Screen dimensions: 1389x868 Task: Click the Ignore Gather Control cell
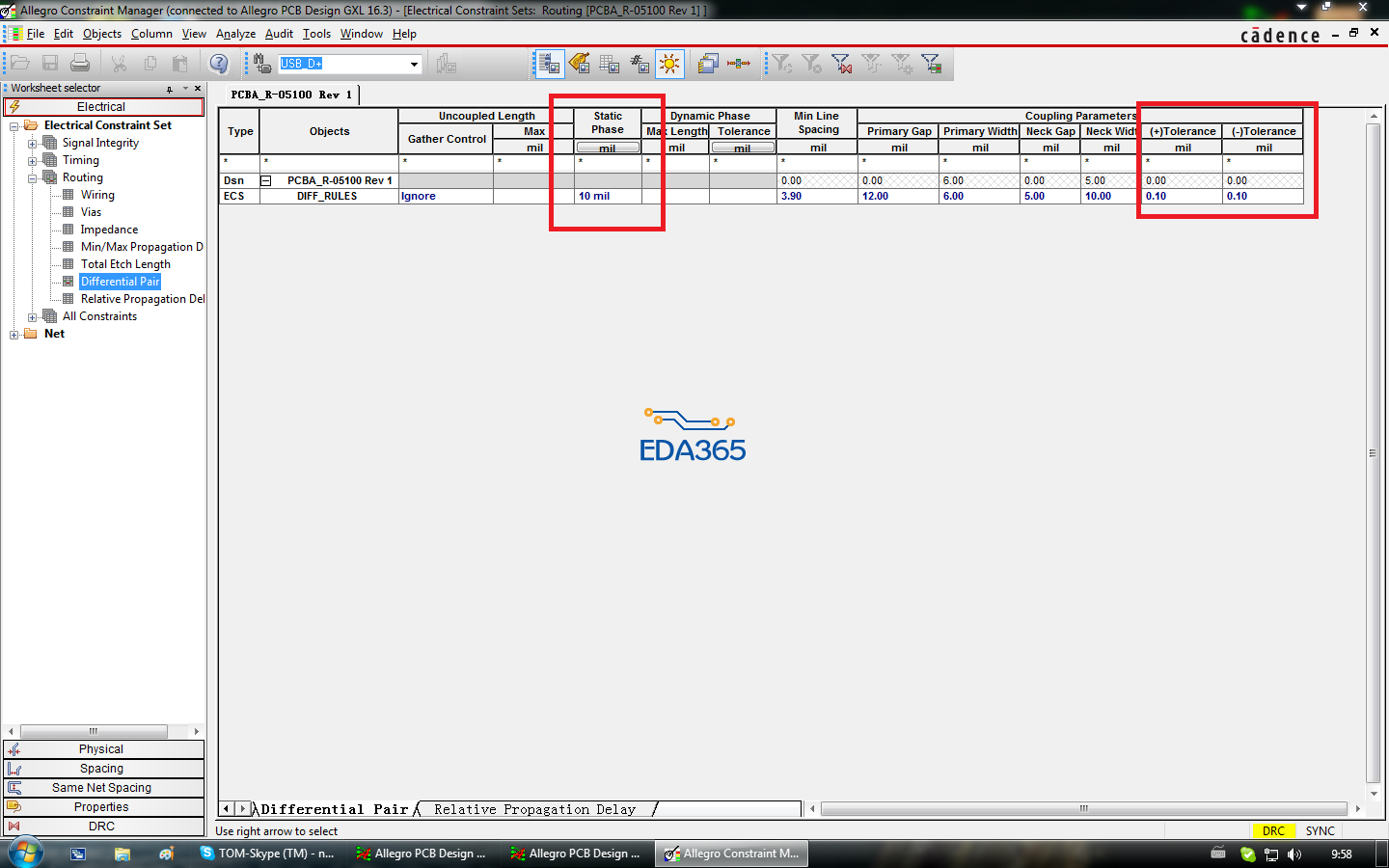point(446,196)
